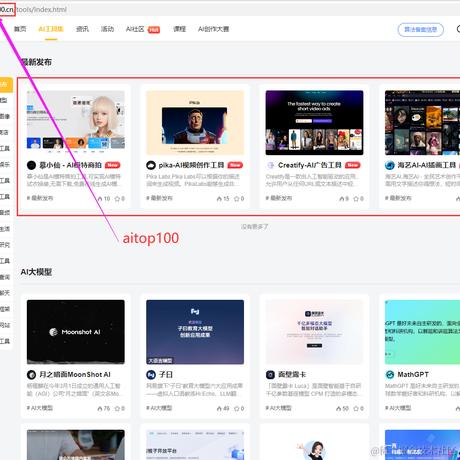Click the 月之暗面 MoonShot logo icon
460x460 pixels.
[31, 375]
